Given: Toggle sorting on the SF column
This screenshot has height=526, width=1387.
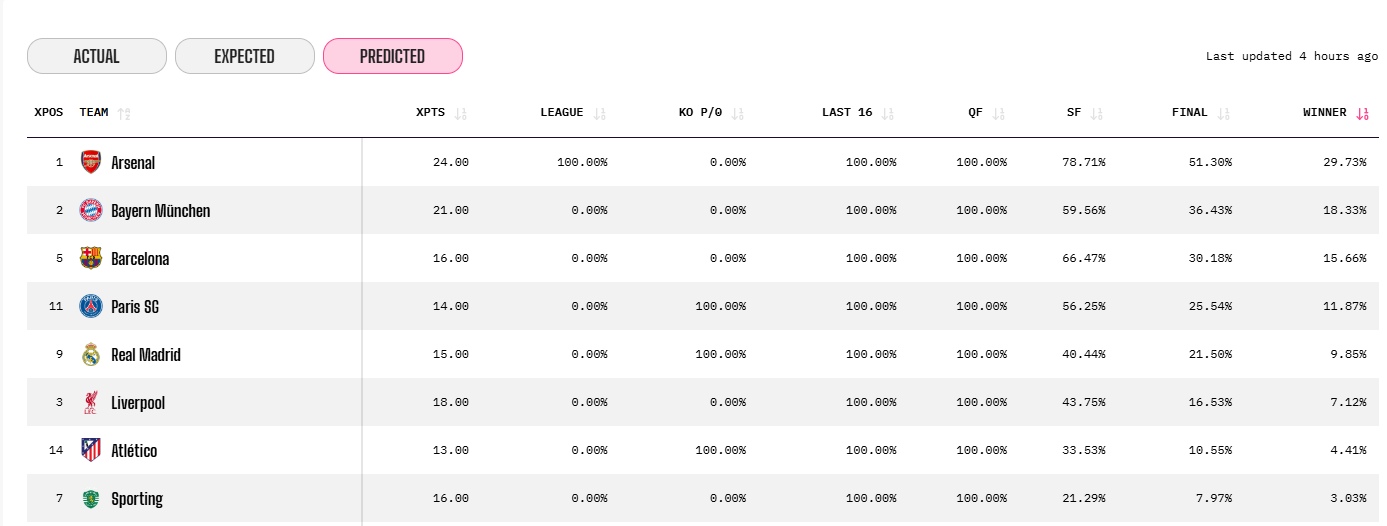Looking at the screenshot, I should click(x=1097, y=113).
